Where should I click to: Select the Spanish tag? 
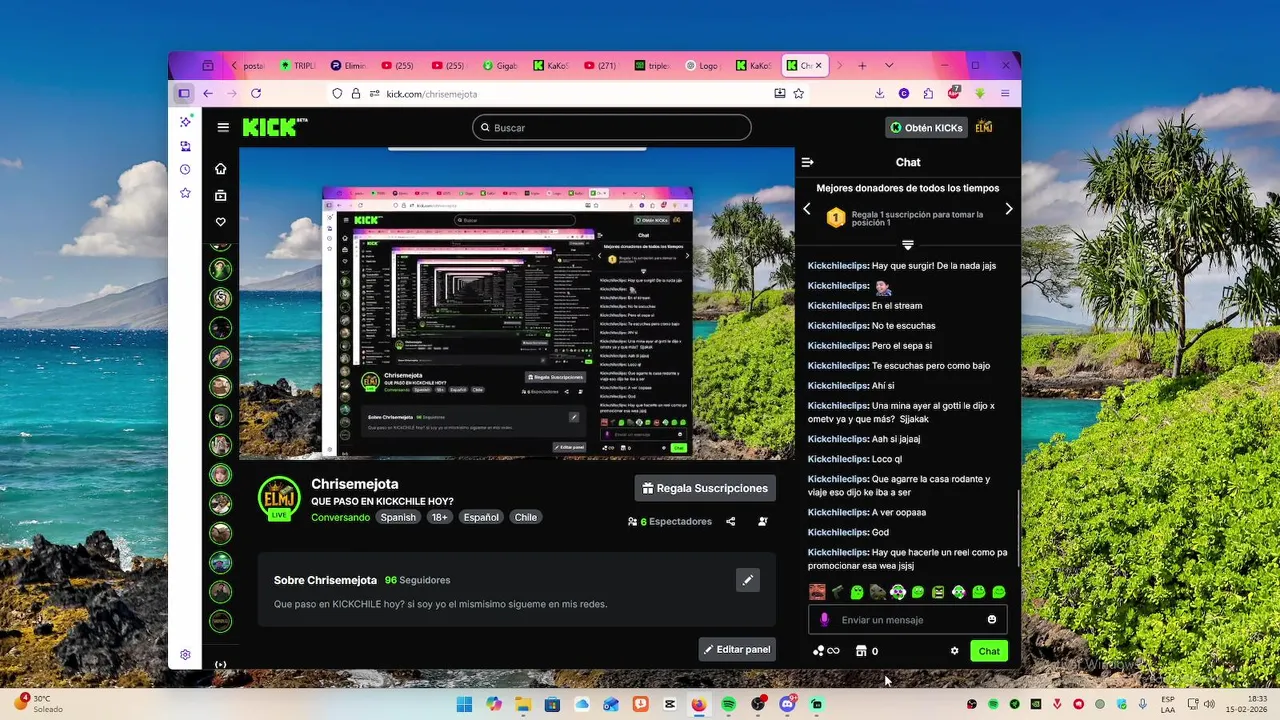click(398, 517)
